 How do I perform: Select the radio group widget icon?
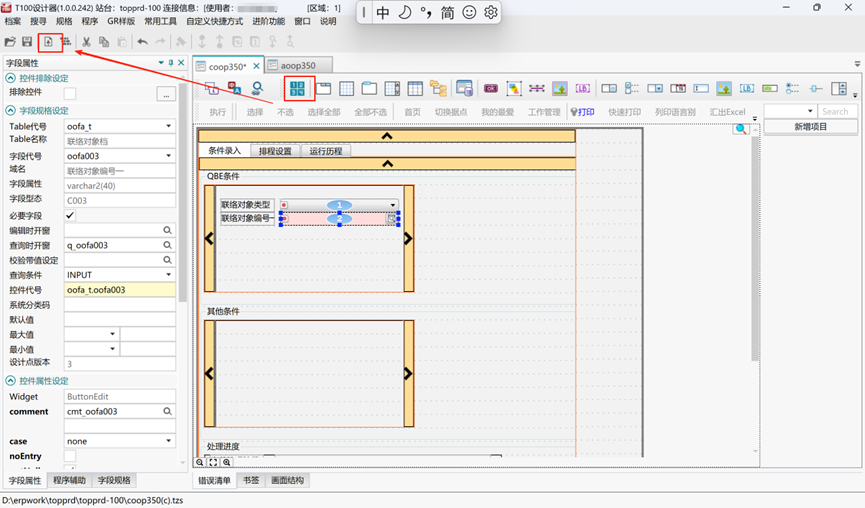793,88
